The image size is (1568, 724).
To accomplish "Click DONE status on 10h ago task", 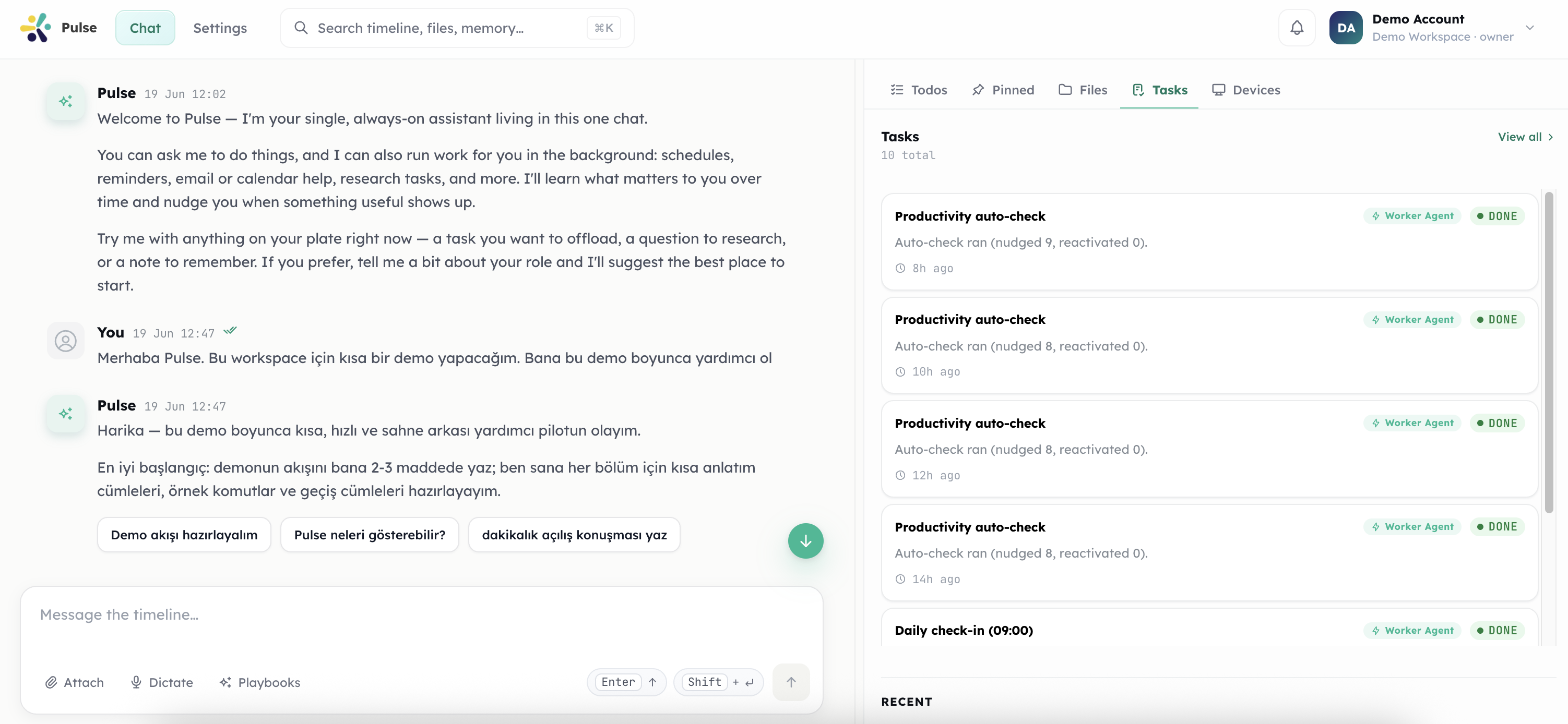I will click(1497, 319).
